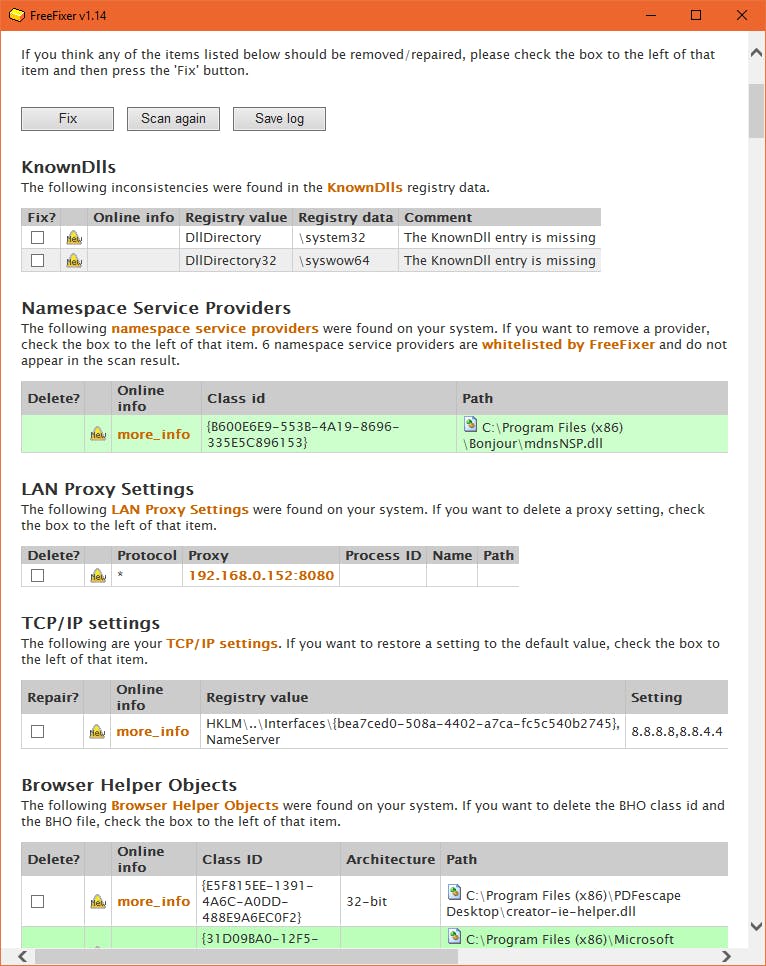Click the horizontal scrollbar thumb

[x=247, y=956]
